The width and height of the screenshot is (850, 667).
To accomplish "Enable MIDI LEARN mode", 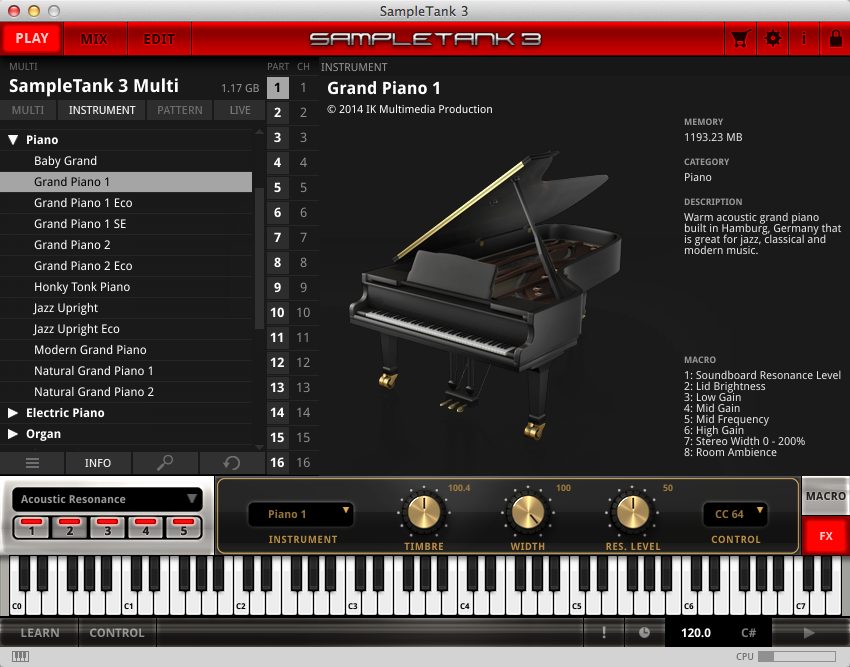I will 40,632.
